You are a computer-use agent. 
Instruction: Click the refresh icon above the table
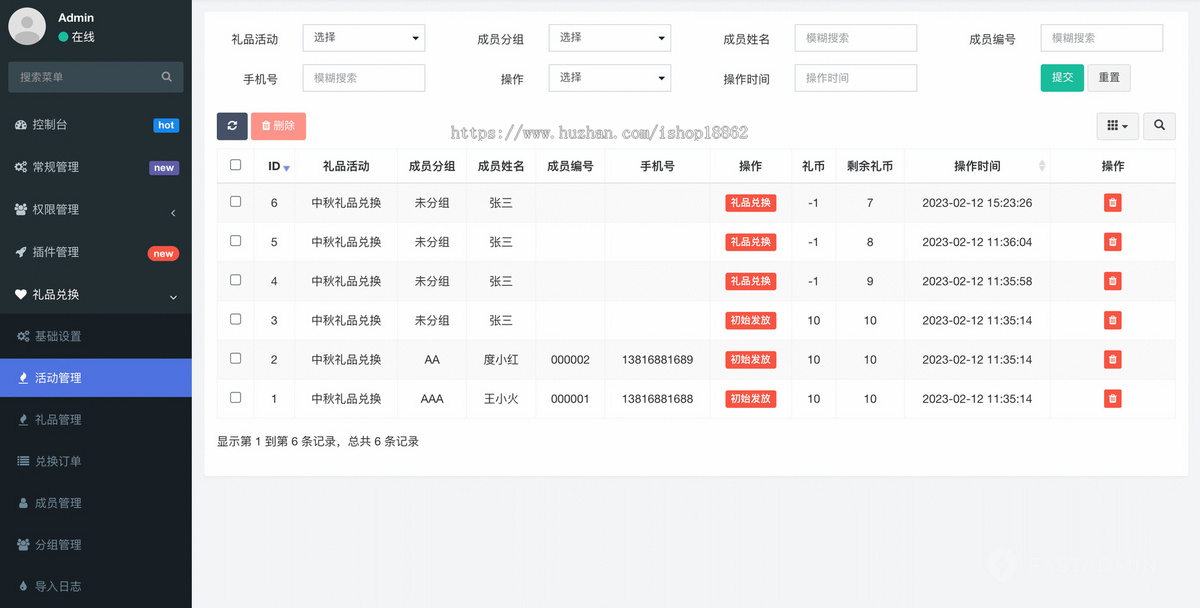click(232, 126)
